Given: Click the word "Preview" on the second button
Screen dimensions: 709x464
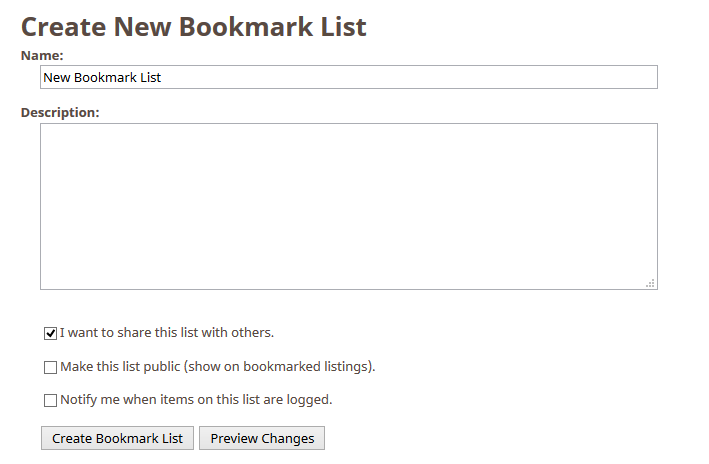Looking at the screenshot, I should (234, 438).
